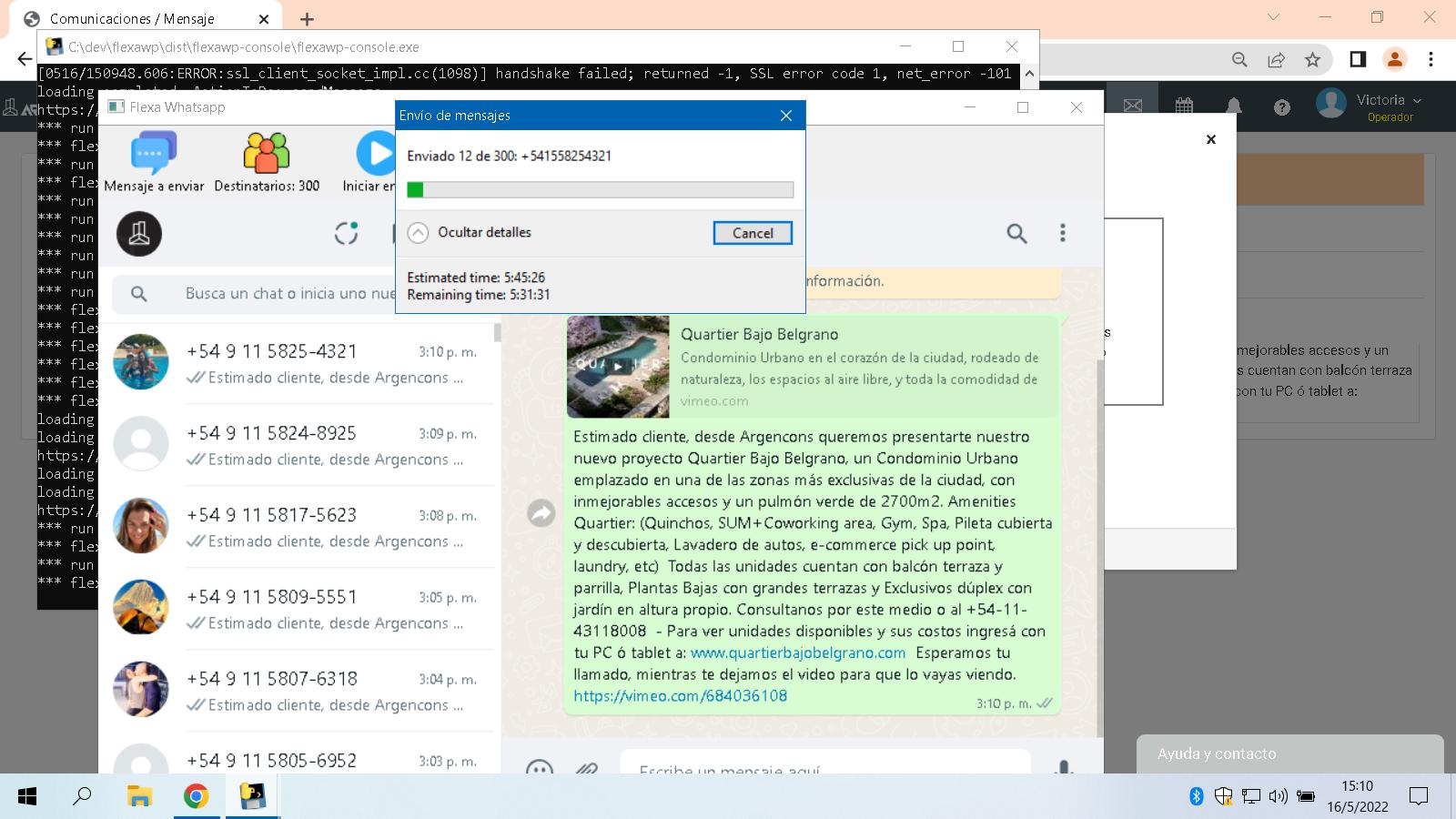Open the Windows Start menu
Viewport: 1456px width, 819px height.
[x=27, y=797]
